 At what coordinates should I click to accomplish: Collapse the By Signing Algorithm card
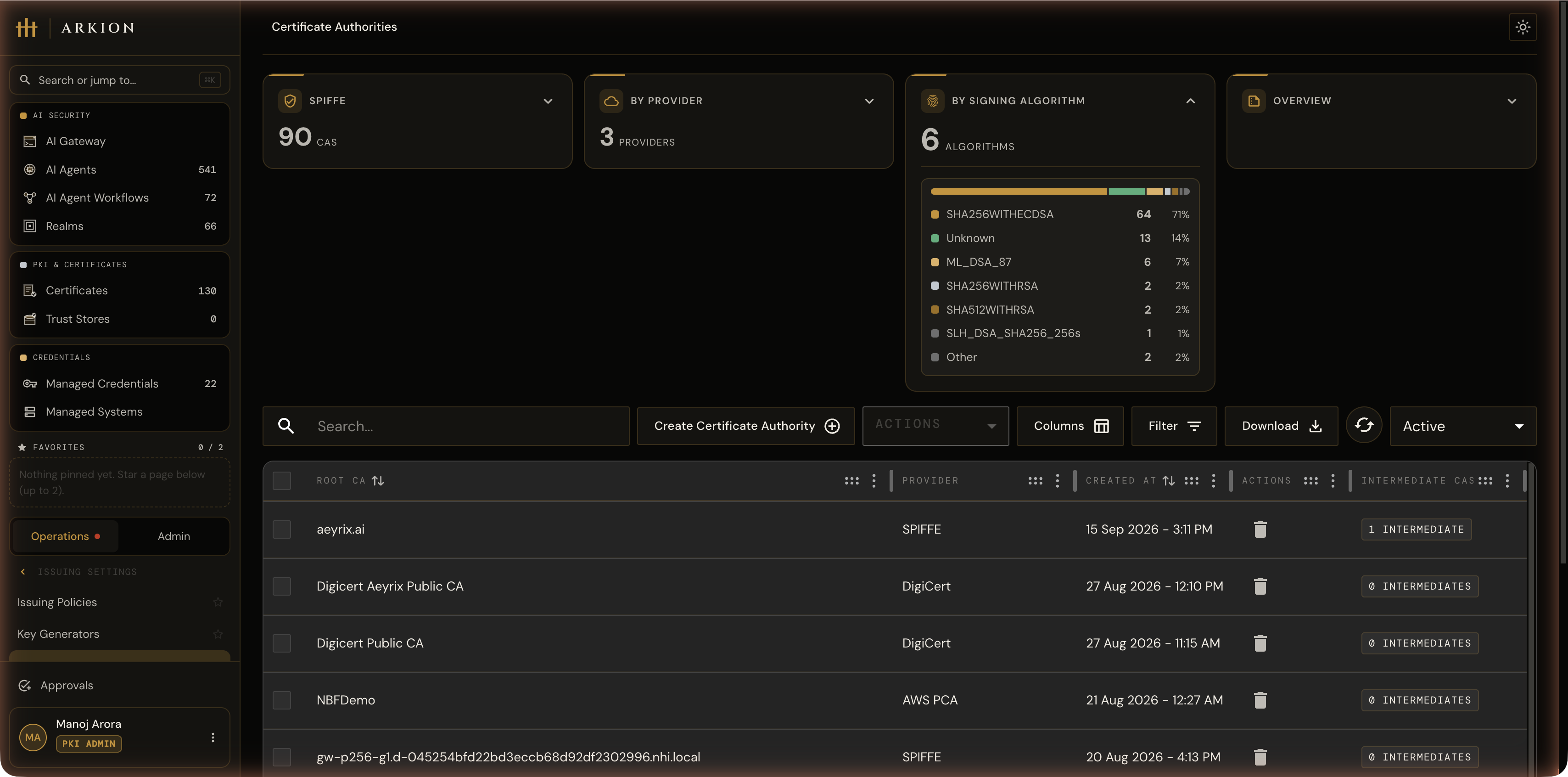click(1191, 101)
